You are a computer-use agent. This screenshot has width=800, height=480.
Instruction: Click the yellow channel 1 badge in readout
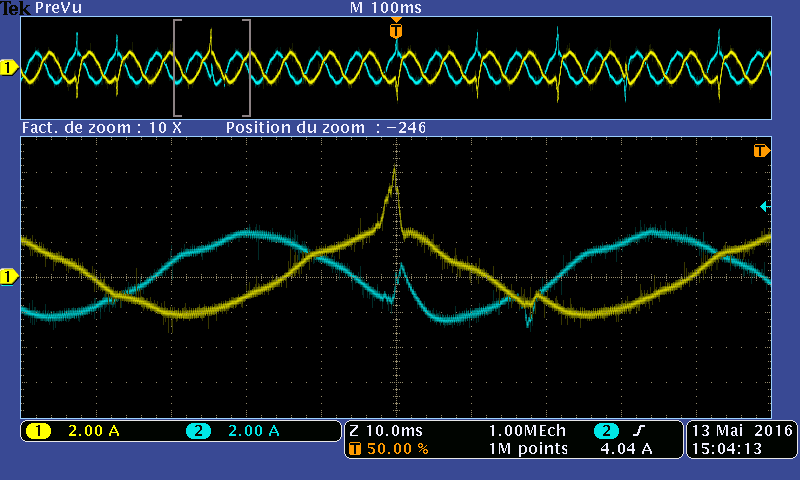38,431
